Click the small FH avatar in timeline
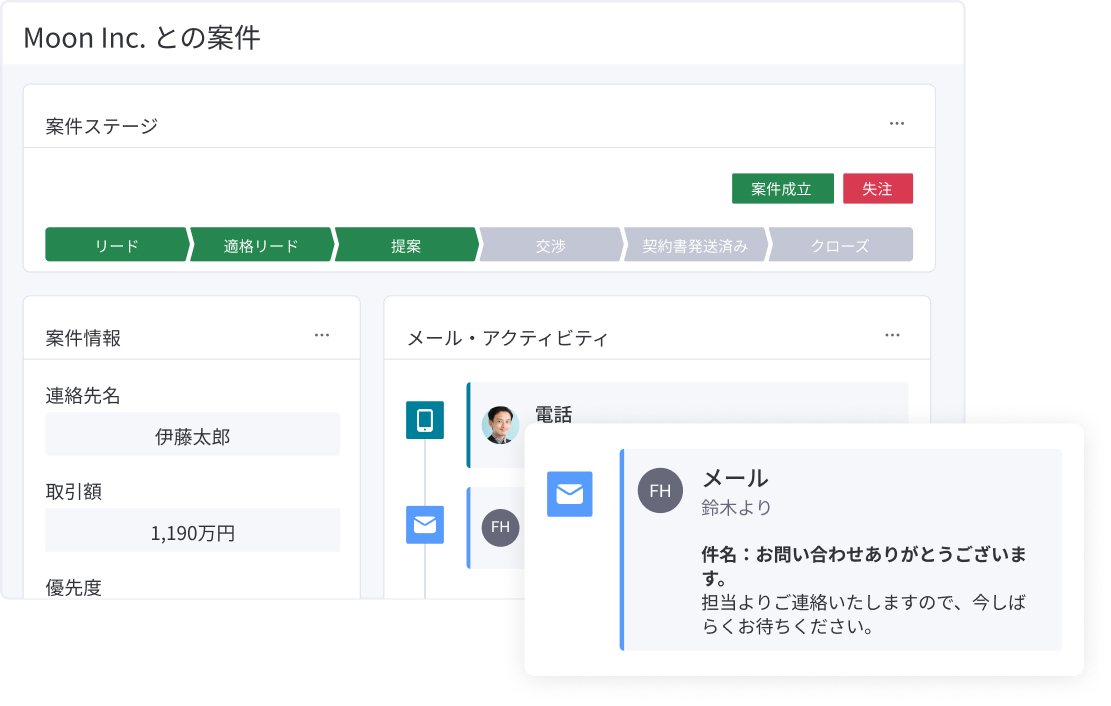This screenshot has width=1111, height=706. (500, 527)
